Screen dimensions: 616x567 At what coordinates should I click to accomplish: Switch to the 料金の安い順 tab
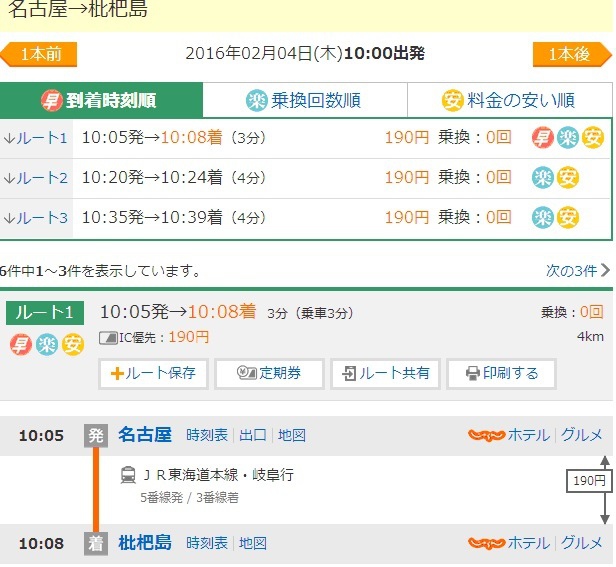pos(510,100)
